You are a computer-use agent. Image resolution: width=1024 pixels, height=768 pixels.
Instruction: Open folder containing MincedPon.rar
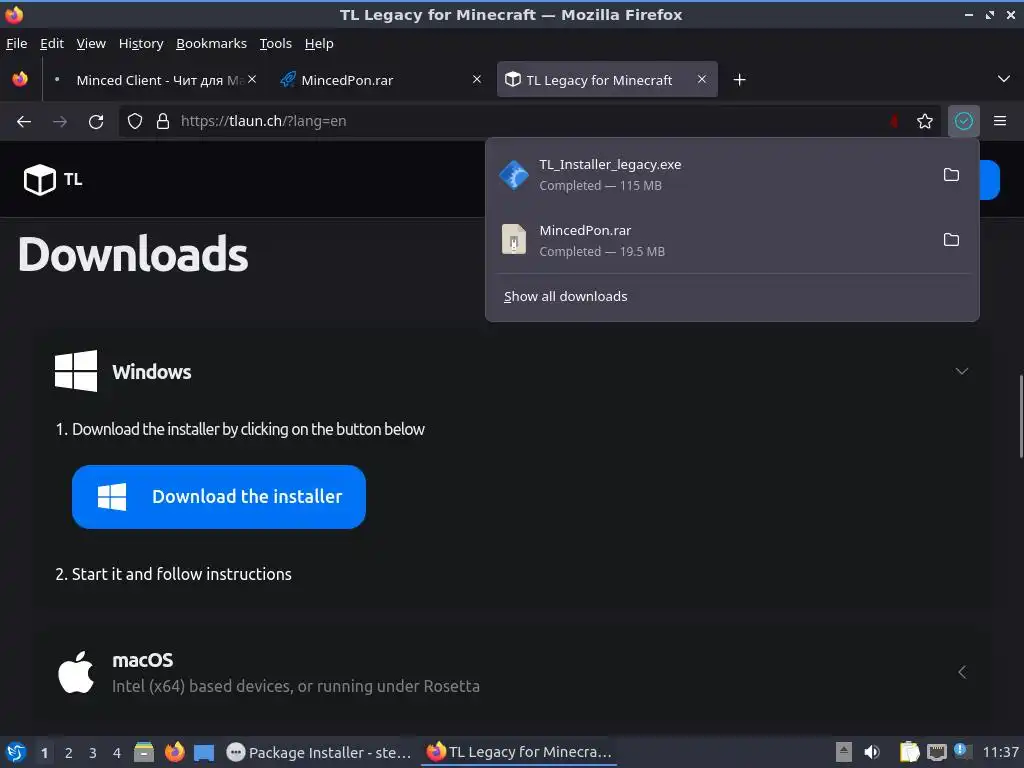pyautogui.click(x=952, y=240)
